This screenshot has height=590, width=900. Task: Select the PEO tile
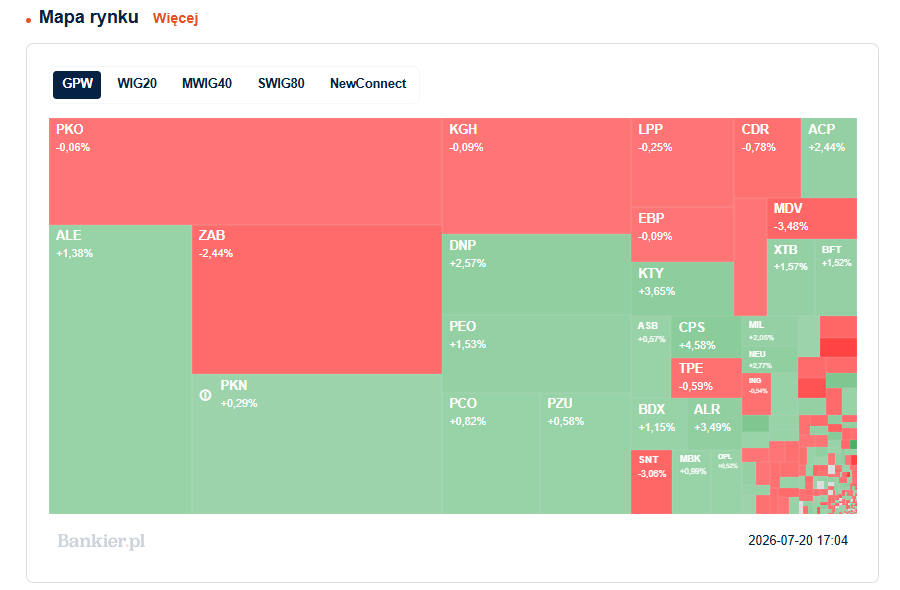point(536,354)
